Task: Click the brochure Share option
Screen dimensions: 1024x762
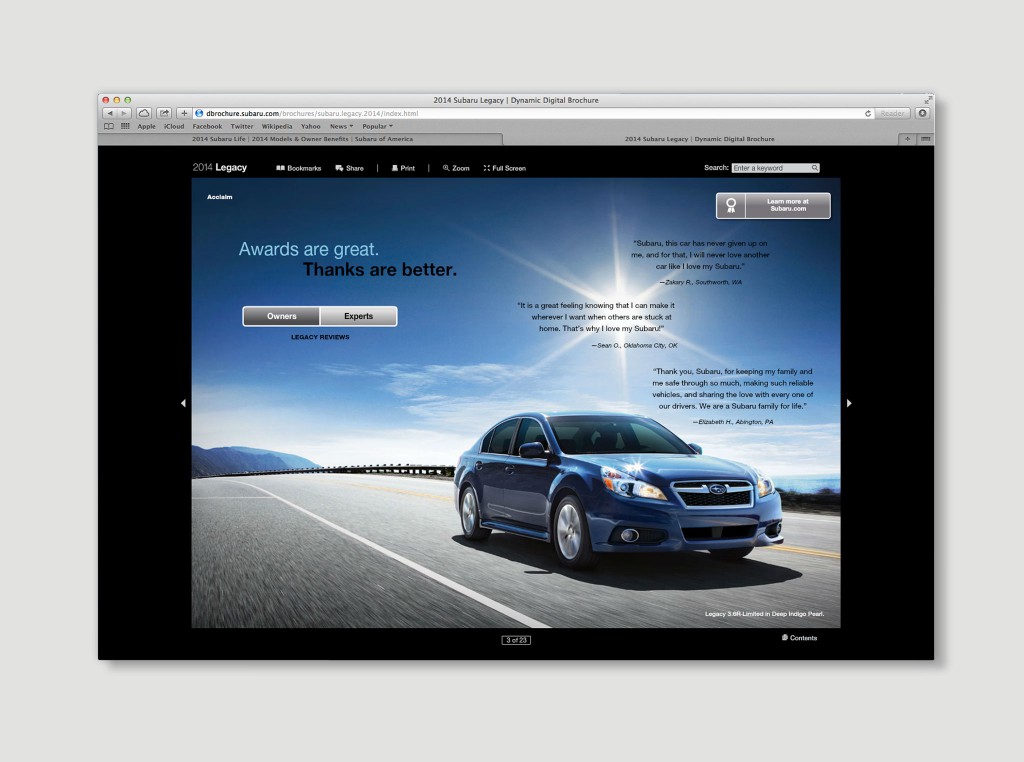Action: [349, 168]
